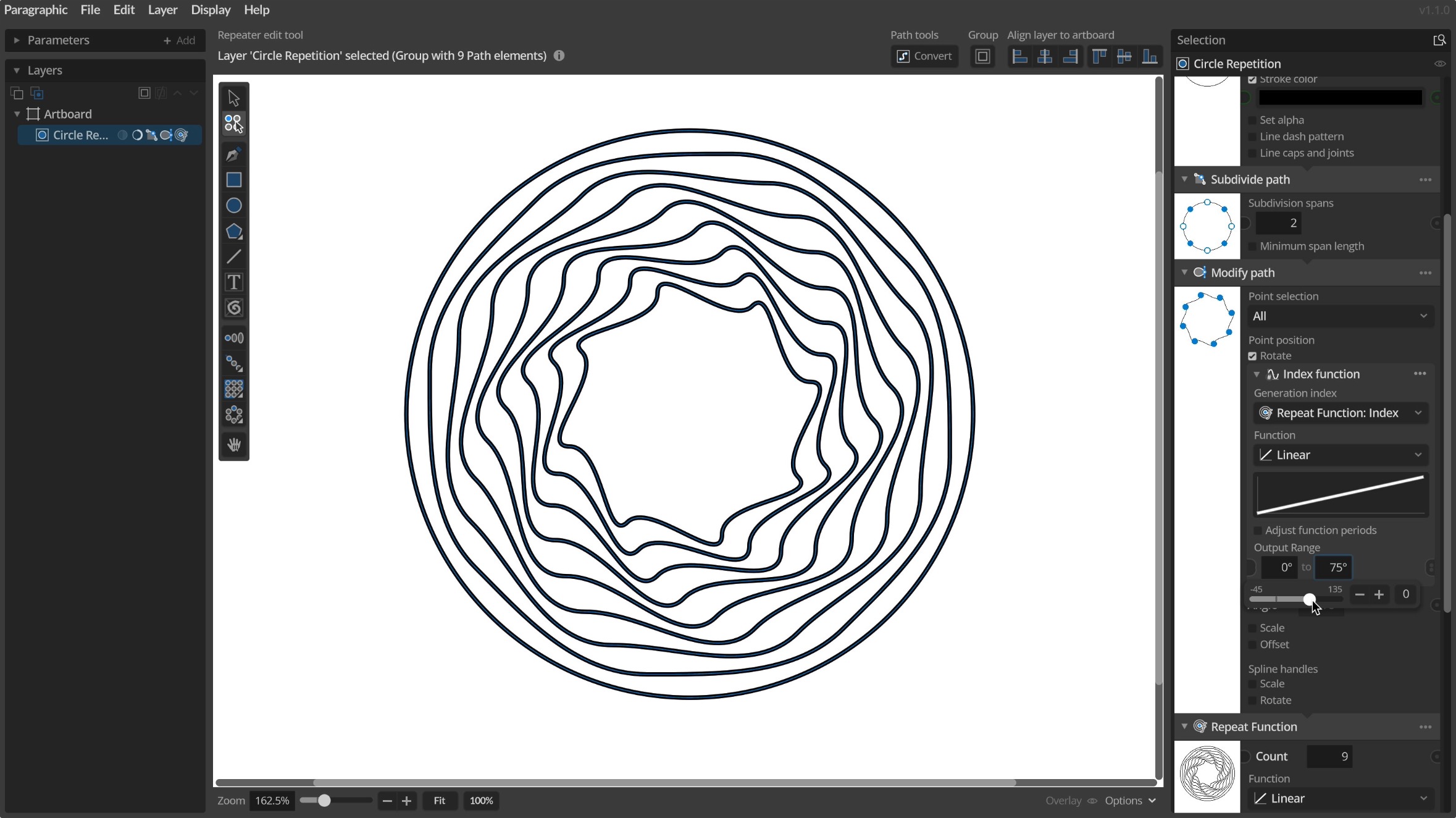Click the pop-out icon in Selection header

[1439, 40]
